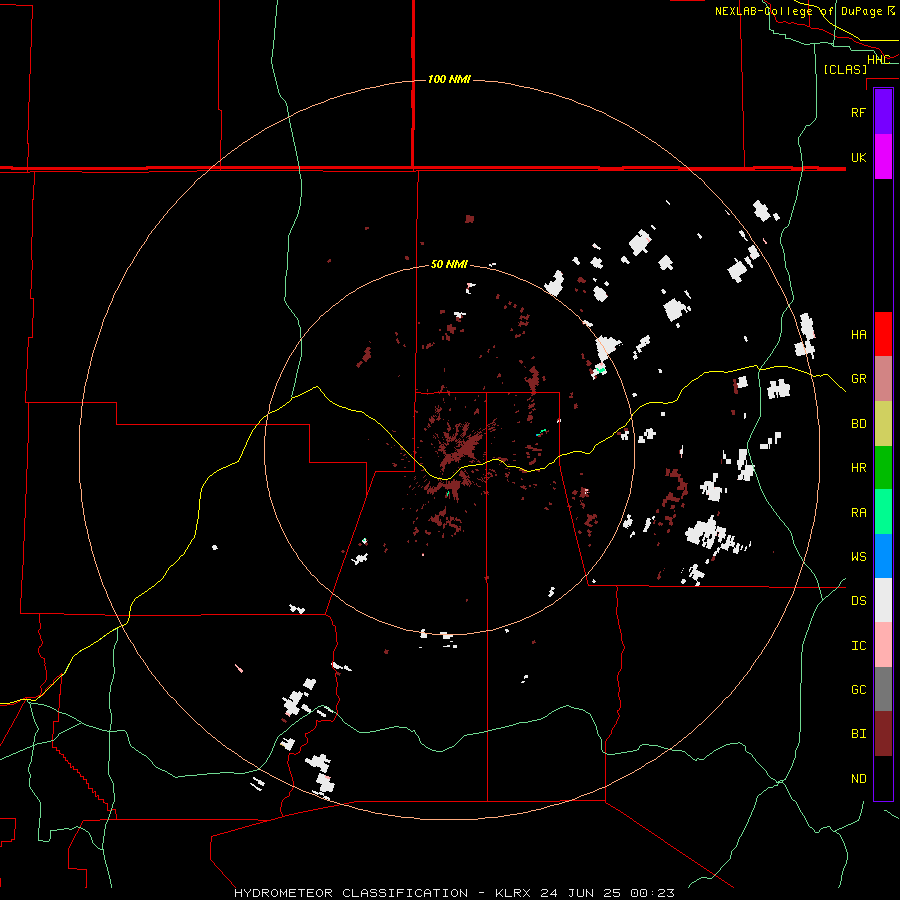Click the magenta UK legend color swatch
900x900 pixels.
click(883, 157)
